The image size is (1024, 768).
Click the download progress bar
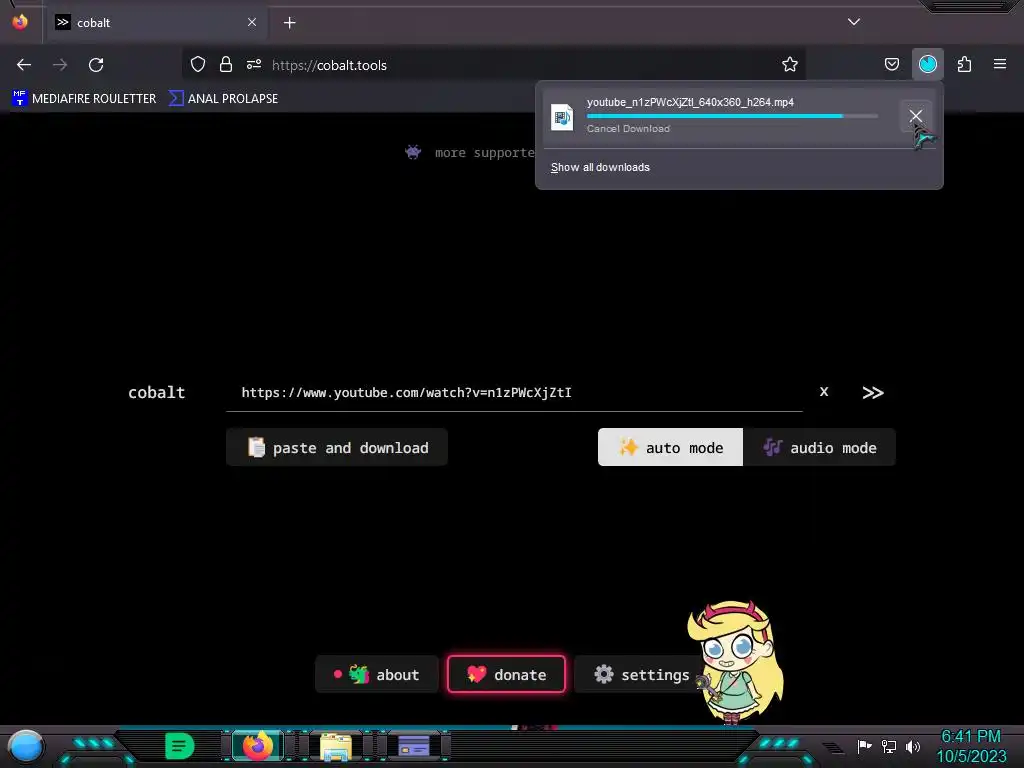[x=732, y=116]
